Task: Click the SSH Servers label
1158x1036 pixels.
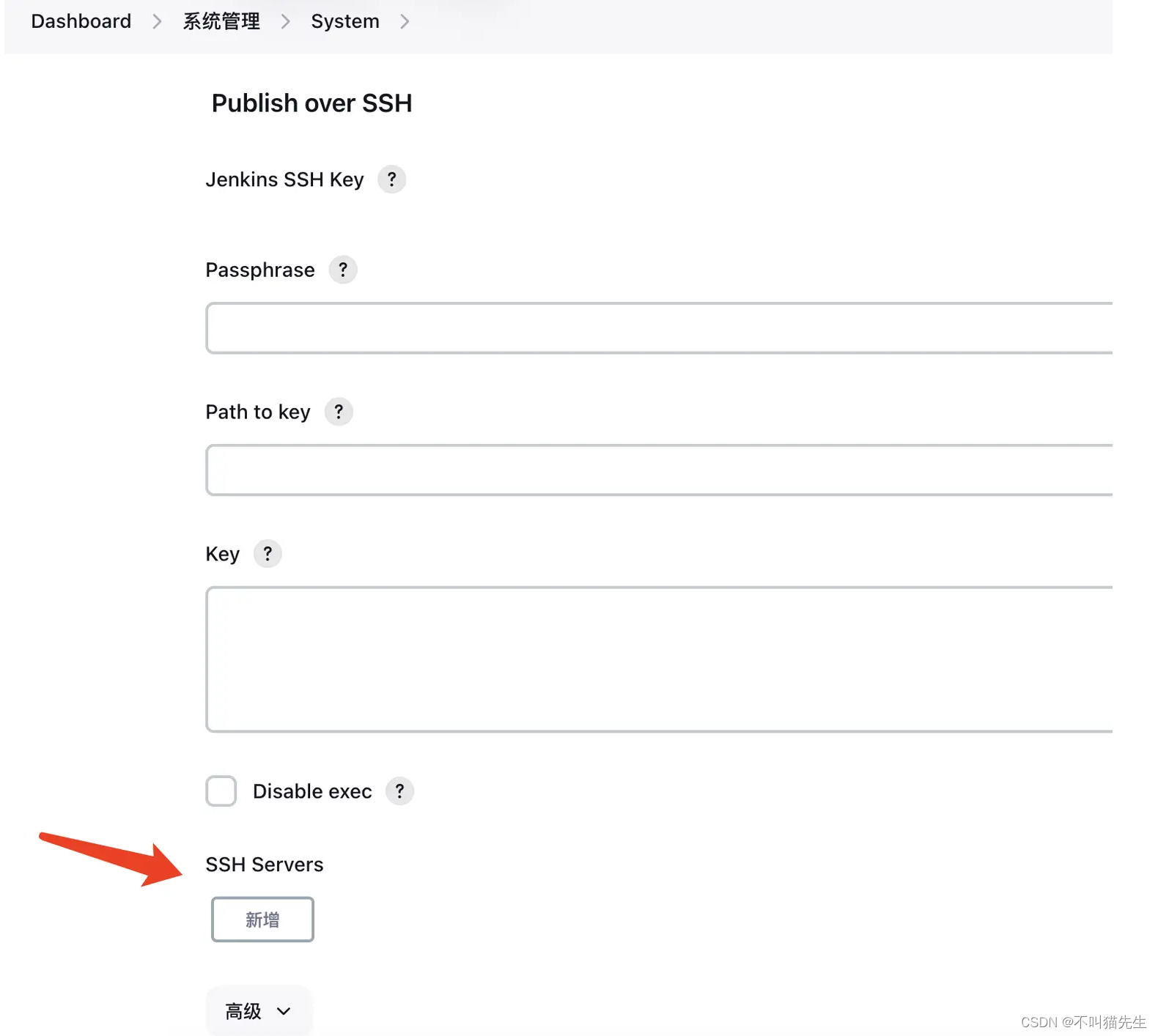Action: 264,865
